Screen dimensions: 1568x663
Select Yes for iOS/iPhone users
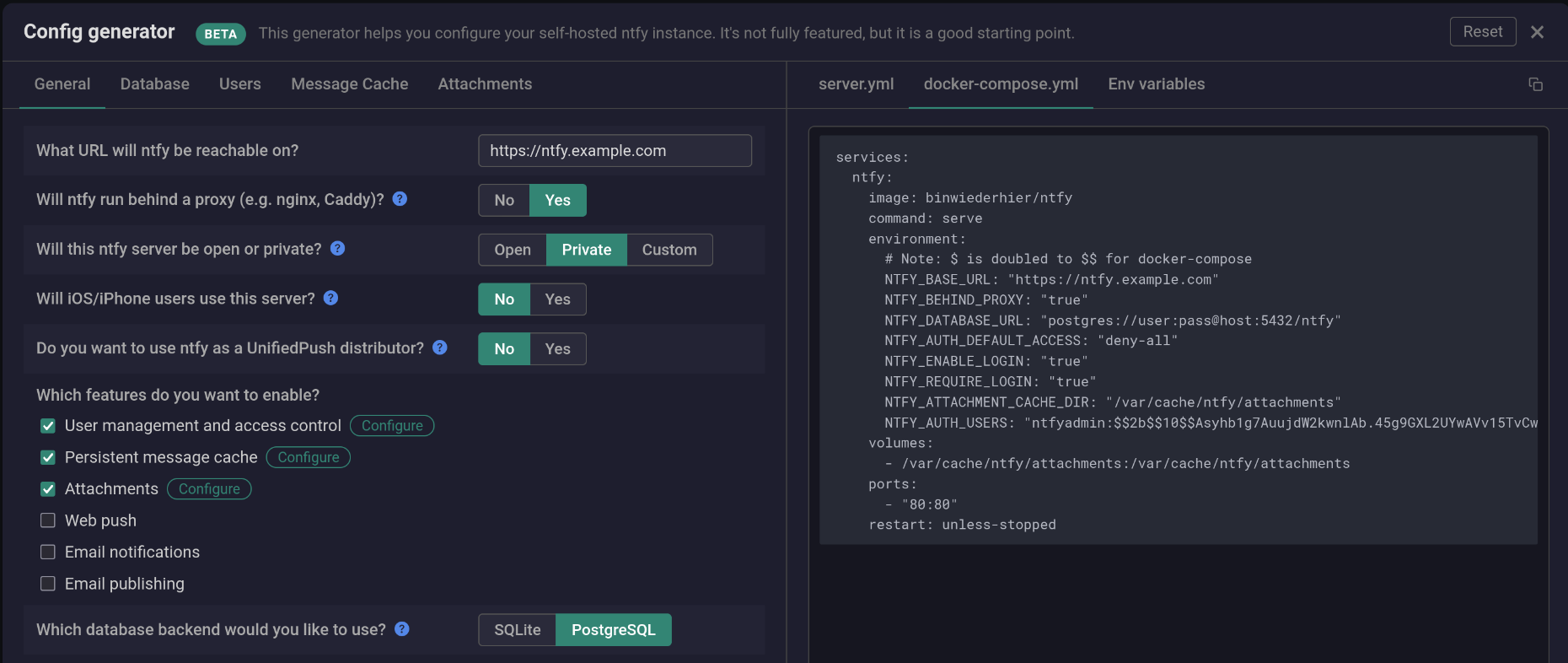[558, 299]
